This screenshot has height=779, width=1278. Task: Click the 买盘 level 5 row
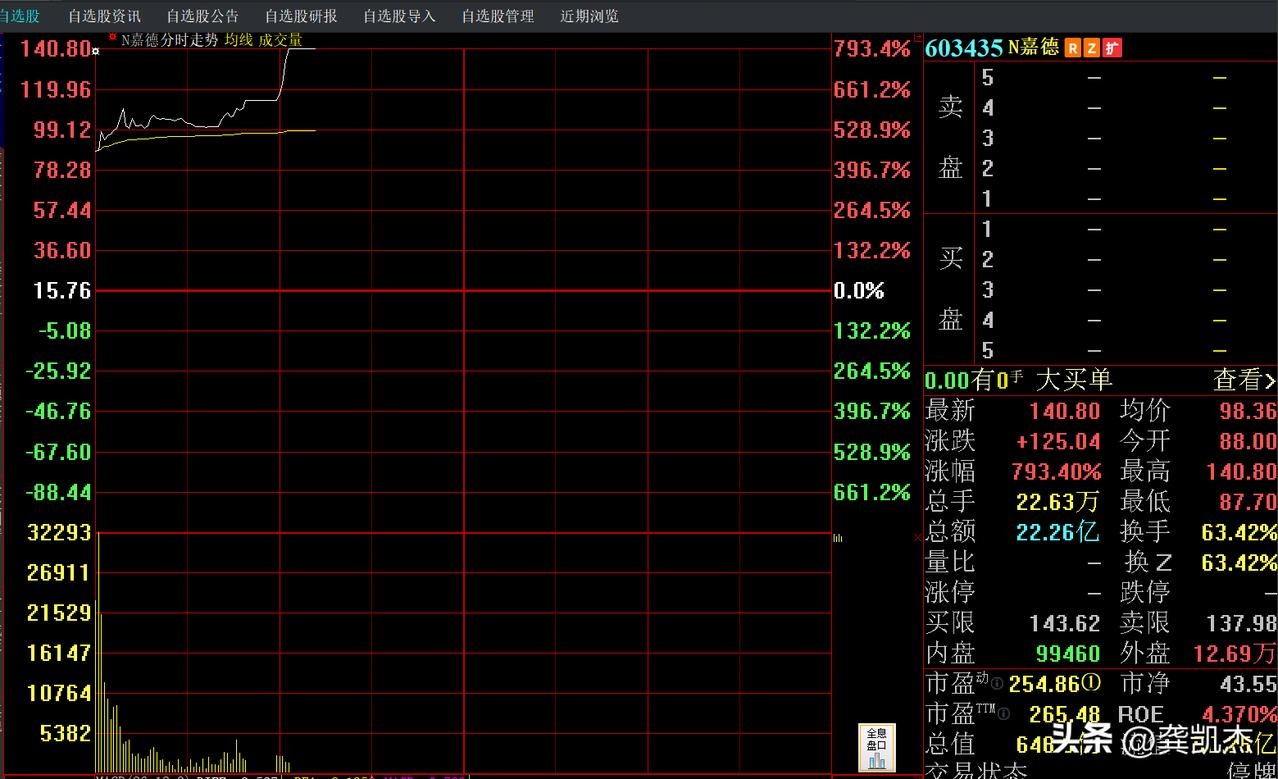(x=1126, y=350)
